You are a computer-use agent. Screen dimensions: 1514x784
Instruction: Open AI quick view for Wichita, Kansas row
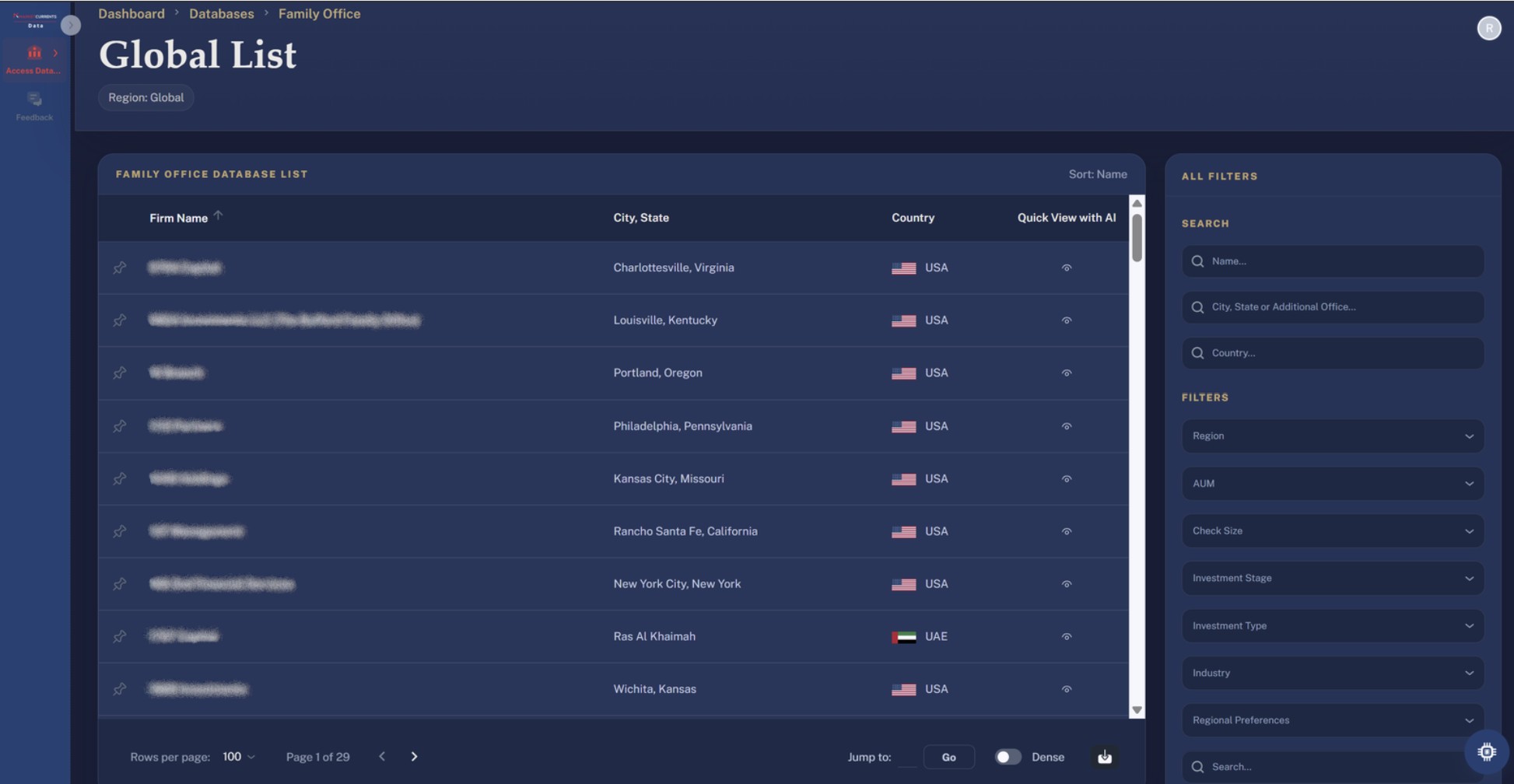tap(1066, 689)
